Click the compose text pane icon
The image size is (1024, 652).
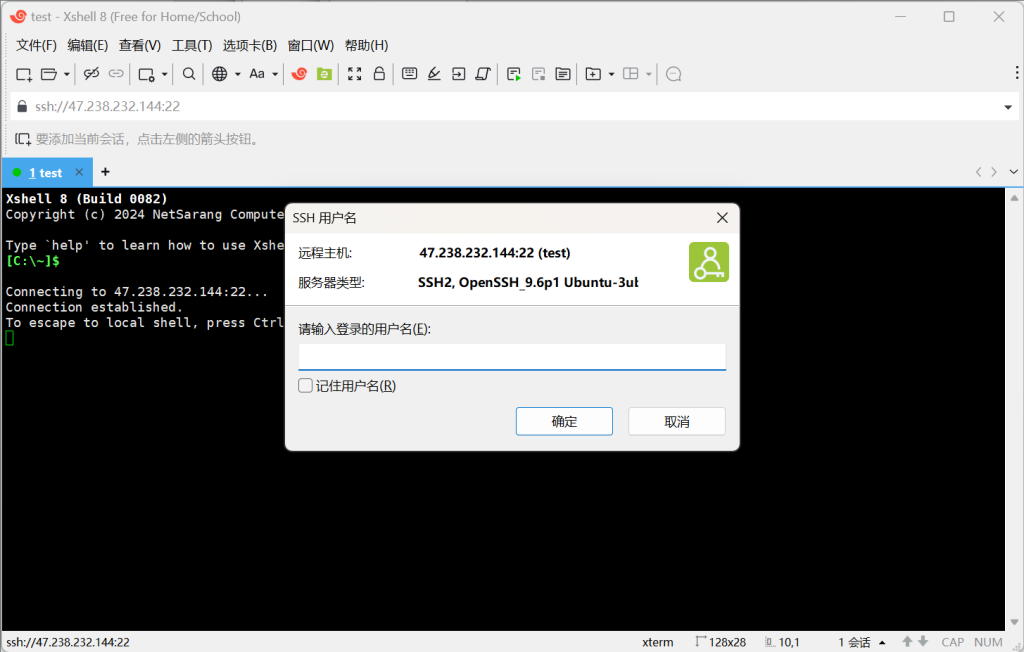pos(563,74)
